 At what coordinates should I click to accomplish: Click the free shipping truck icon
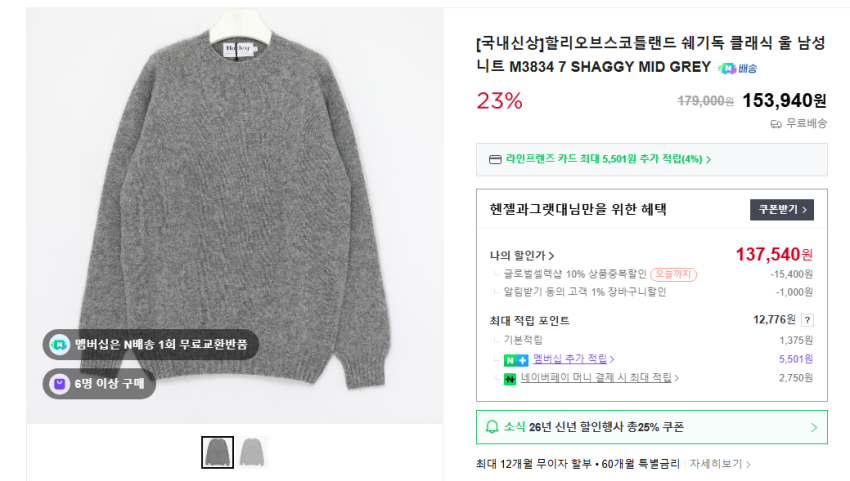(x=775, y=124)
